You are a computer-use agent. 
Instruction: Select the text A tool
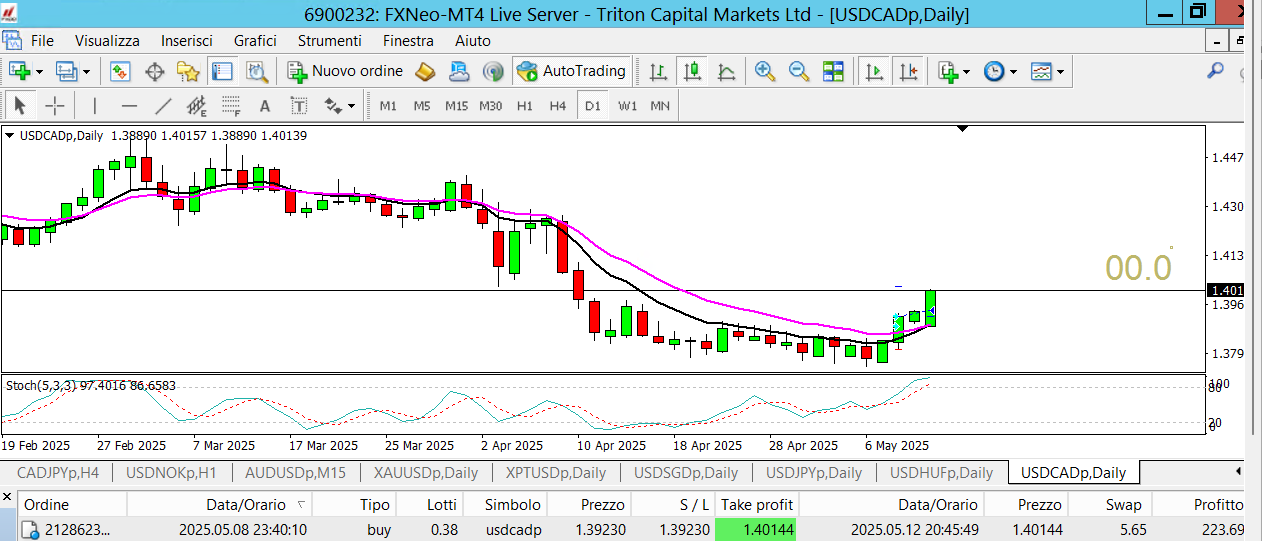tap(265, 105)
